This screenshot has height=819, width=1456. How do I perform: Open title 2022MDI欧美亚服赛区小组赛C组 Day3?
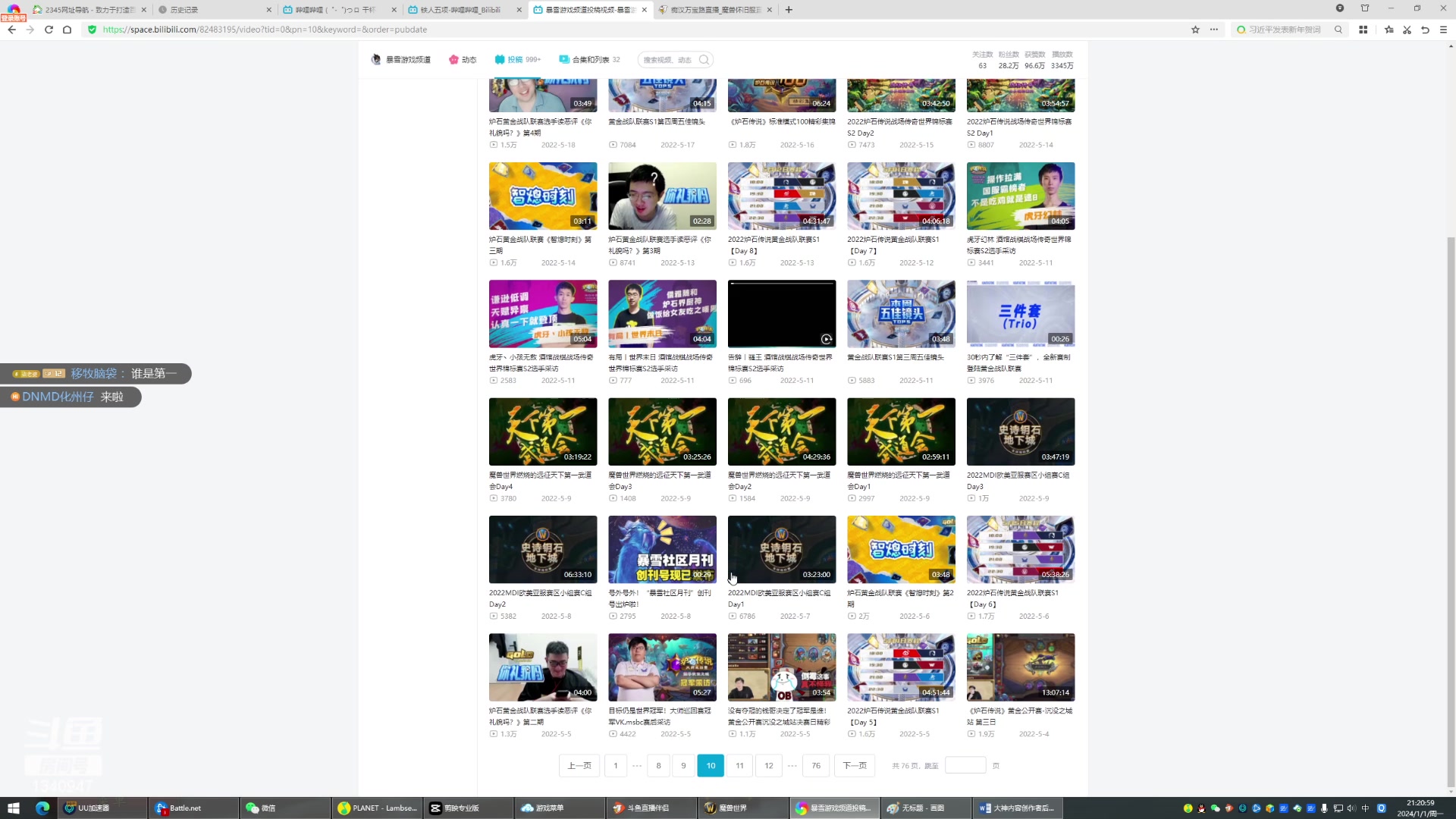1018,481
